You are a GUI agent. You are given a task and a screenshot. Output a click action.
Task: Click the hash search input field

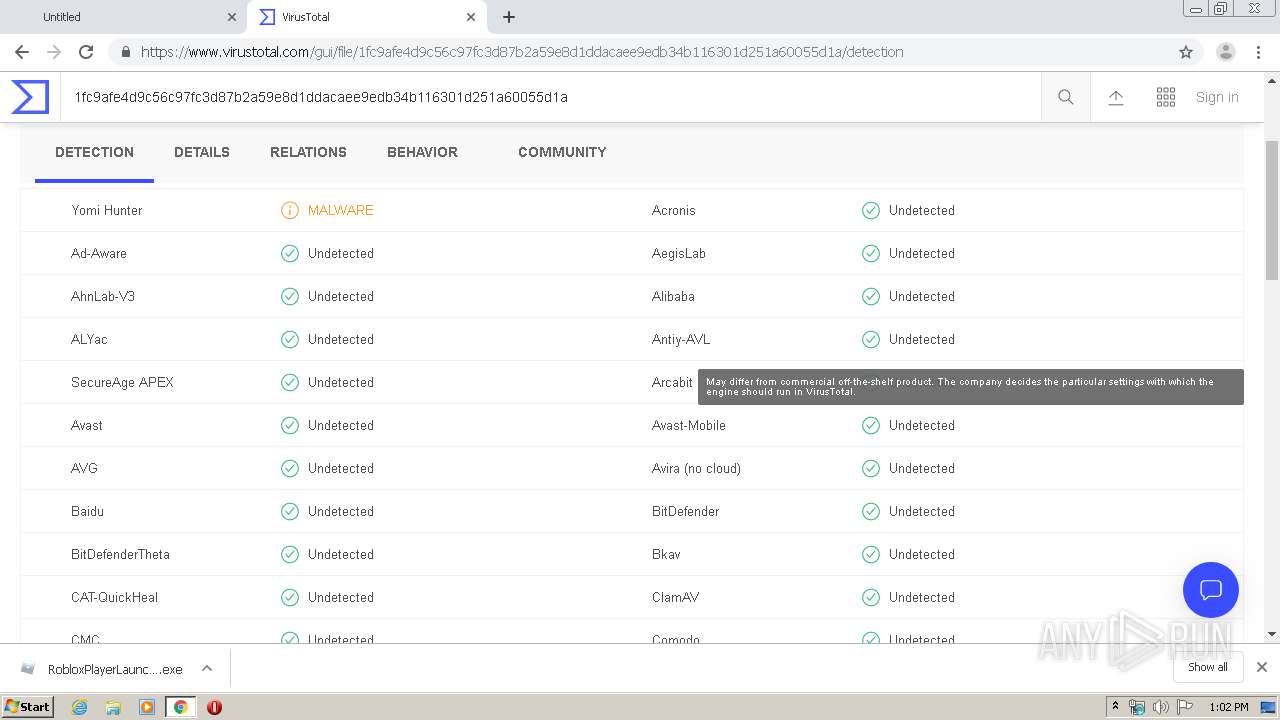click(550, 97)
